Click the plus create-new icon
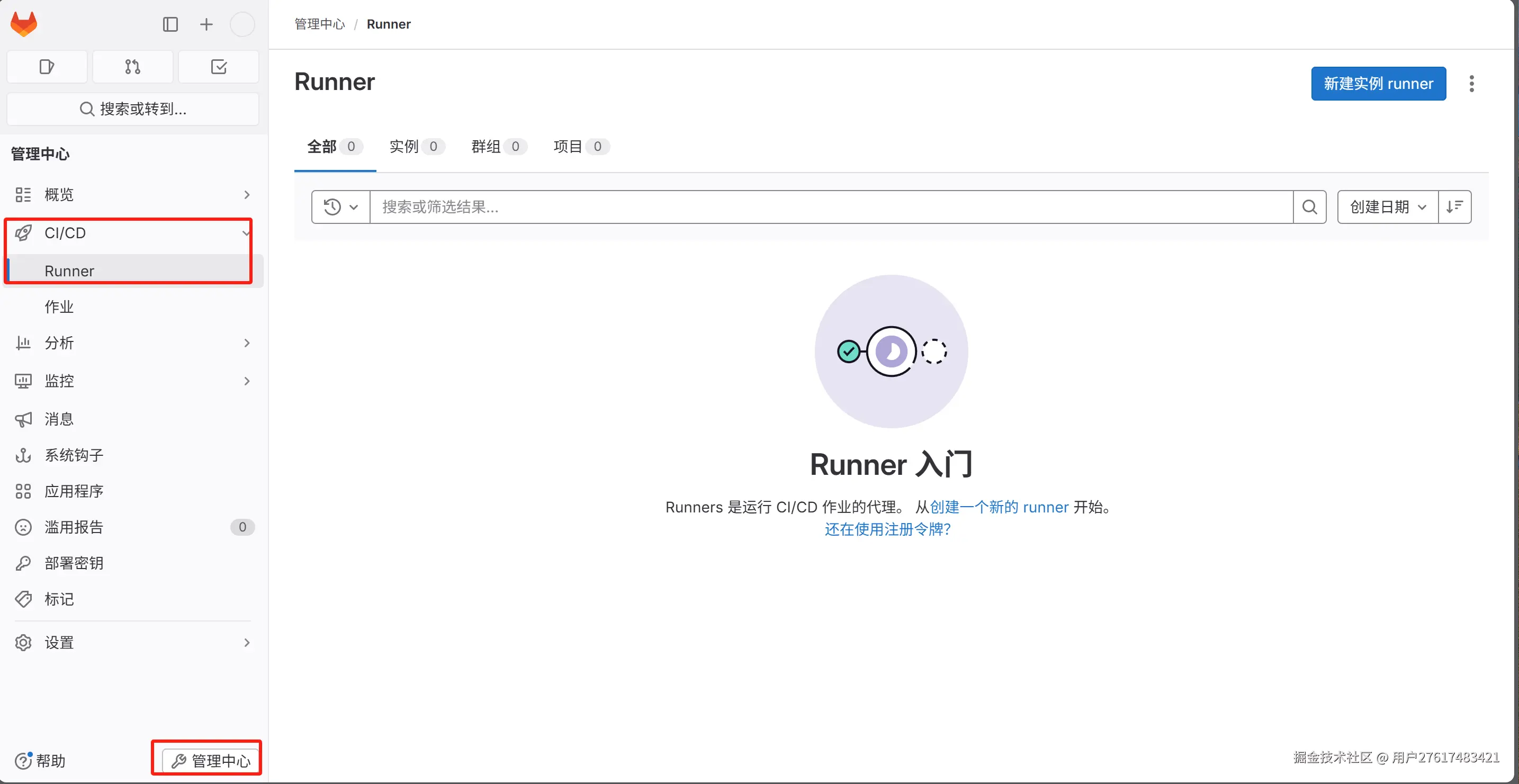The width and height of the screenshot is (1519, 784). click(x=206, y=24)
